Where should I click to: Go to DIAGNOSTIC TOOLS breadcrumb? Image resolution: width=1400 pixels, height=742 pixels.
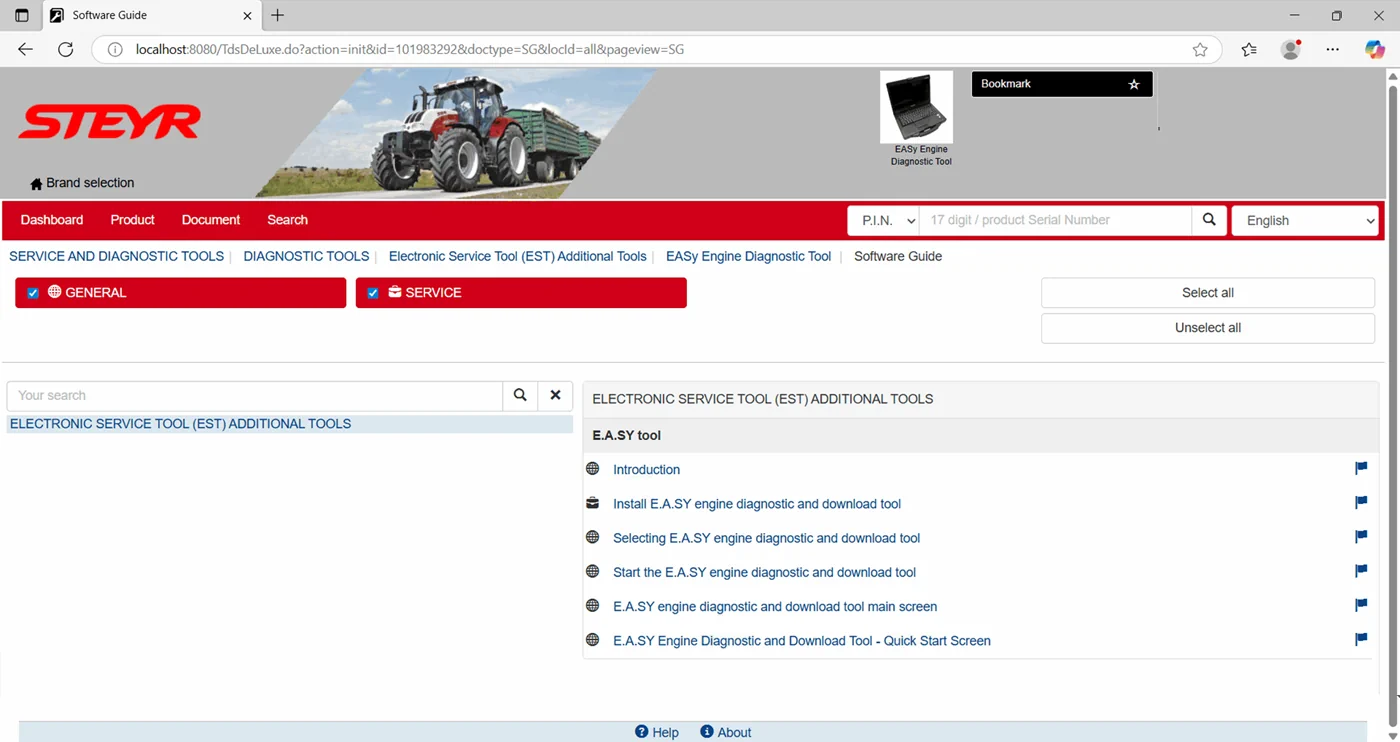tap(306, 256)
